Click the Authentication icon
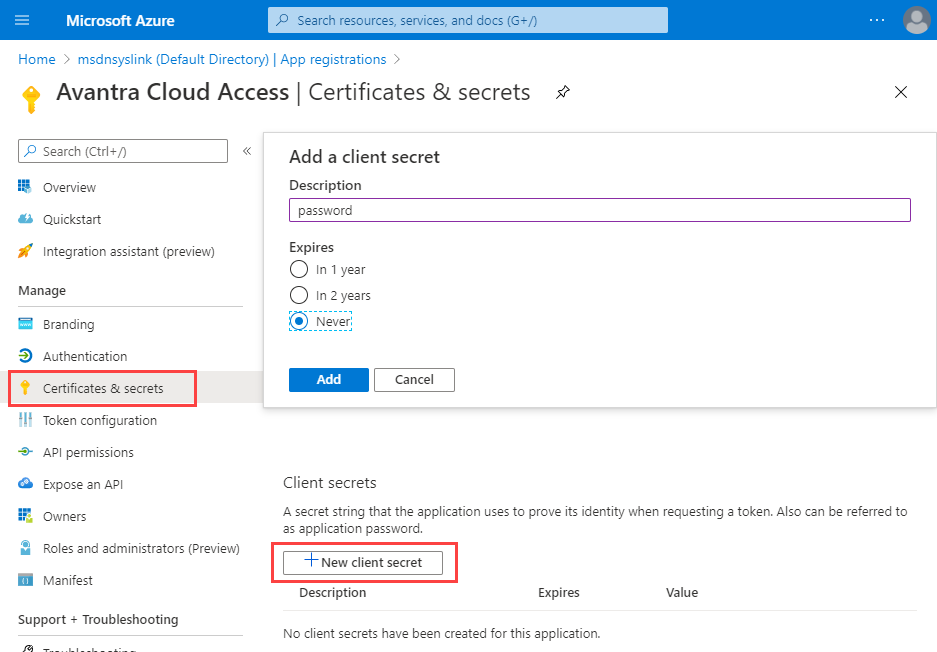 pyautogui.click(x=25, y=356)
